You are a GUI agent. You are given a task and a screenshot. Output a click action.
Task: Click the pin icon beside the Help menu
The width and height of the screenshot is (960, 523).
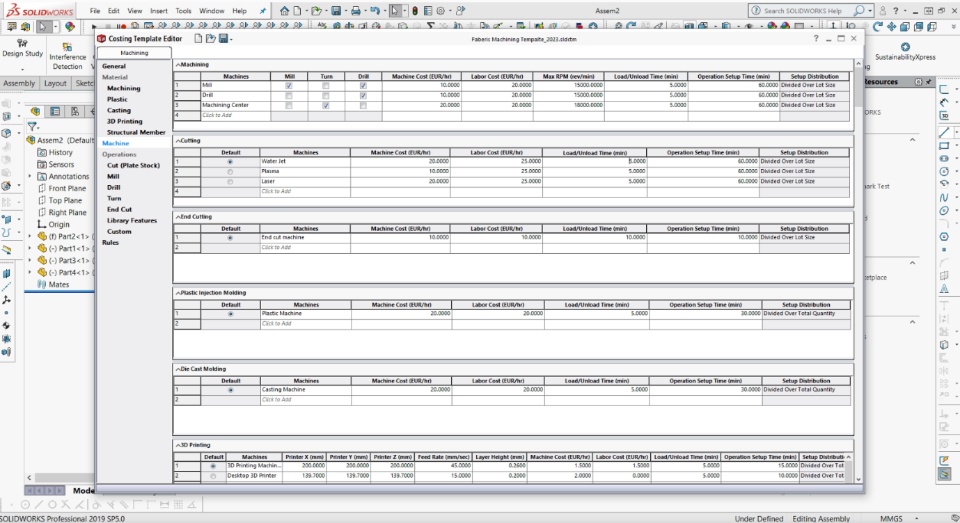pyautogui.click(x=263, y=10)
